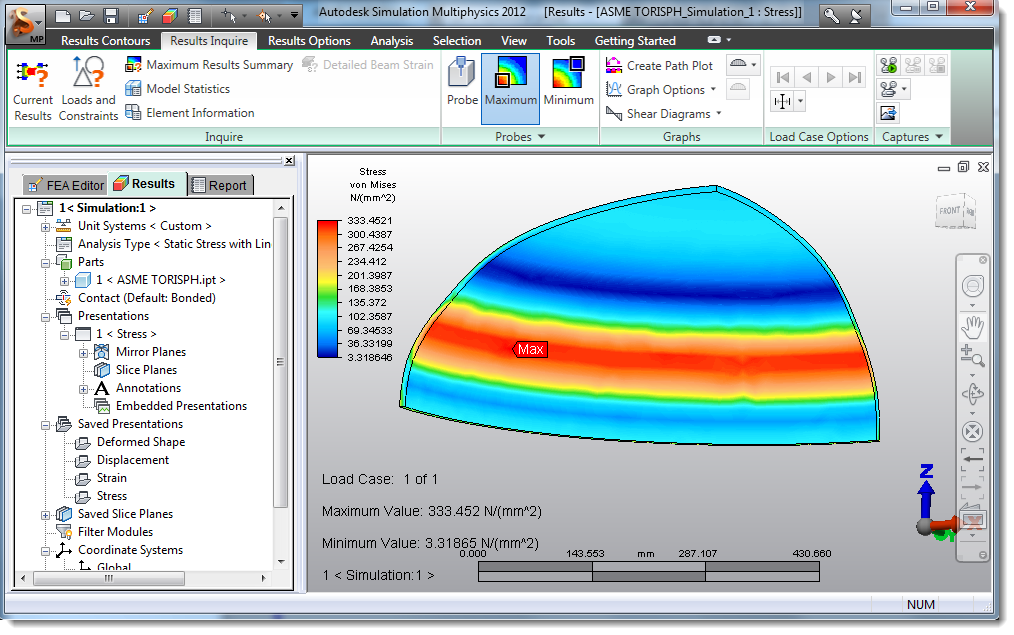Click the Zoom tool in navigation bar
The image size is (1014, 635).
pyautogui.click(x=972, y=356)
